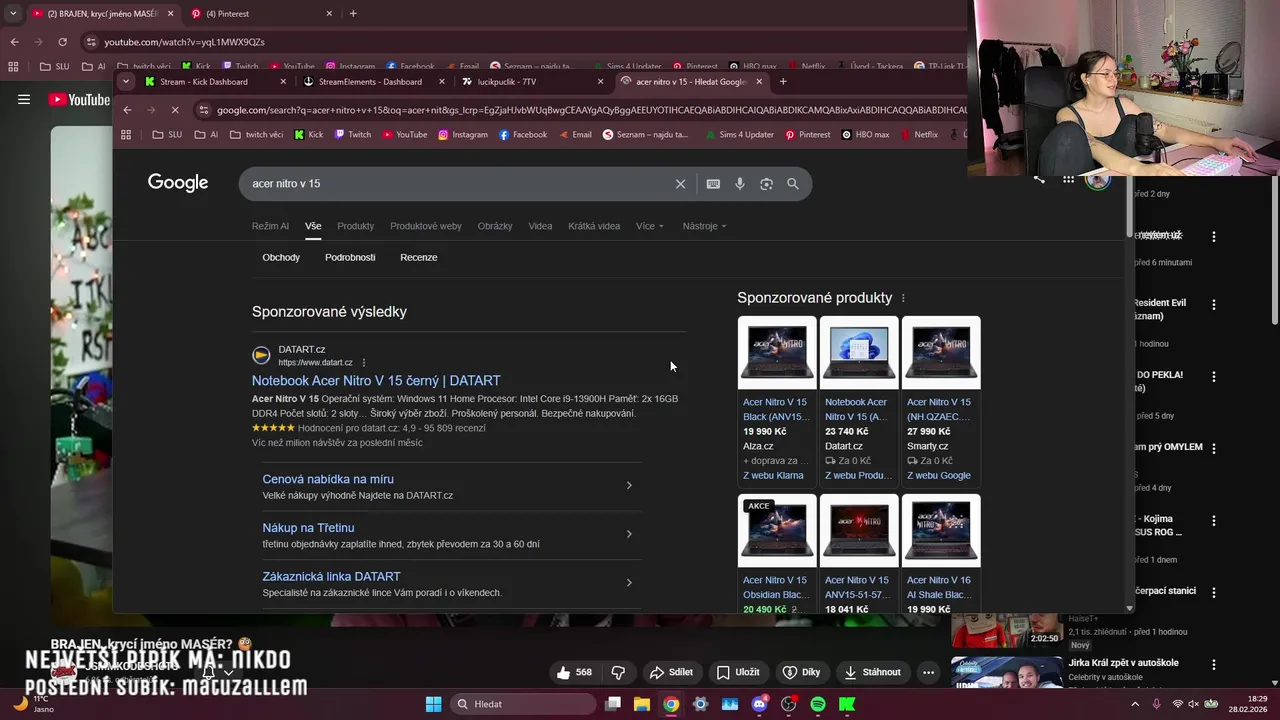Open Sims 4 Updater bookmark in front window
1280x720 pixels.
pyautogui.click(x=740, y=134)
